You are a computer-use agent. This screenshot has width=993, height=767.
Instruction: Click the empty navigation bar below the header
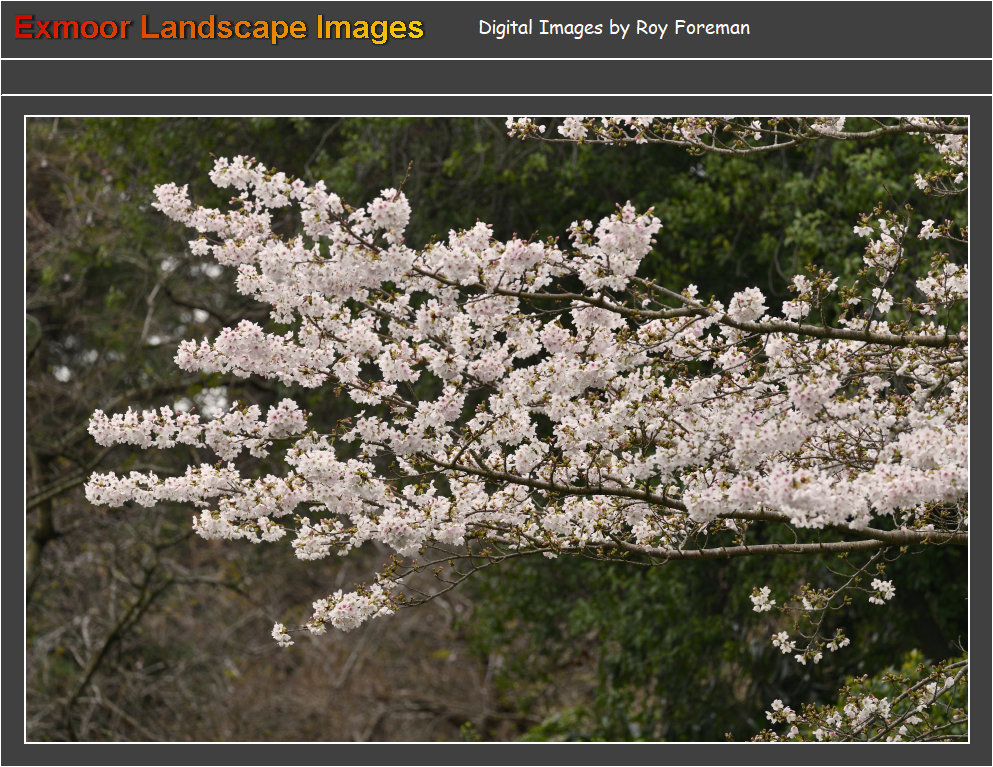pyautogui.click(x=496, y=77)
